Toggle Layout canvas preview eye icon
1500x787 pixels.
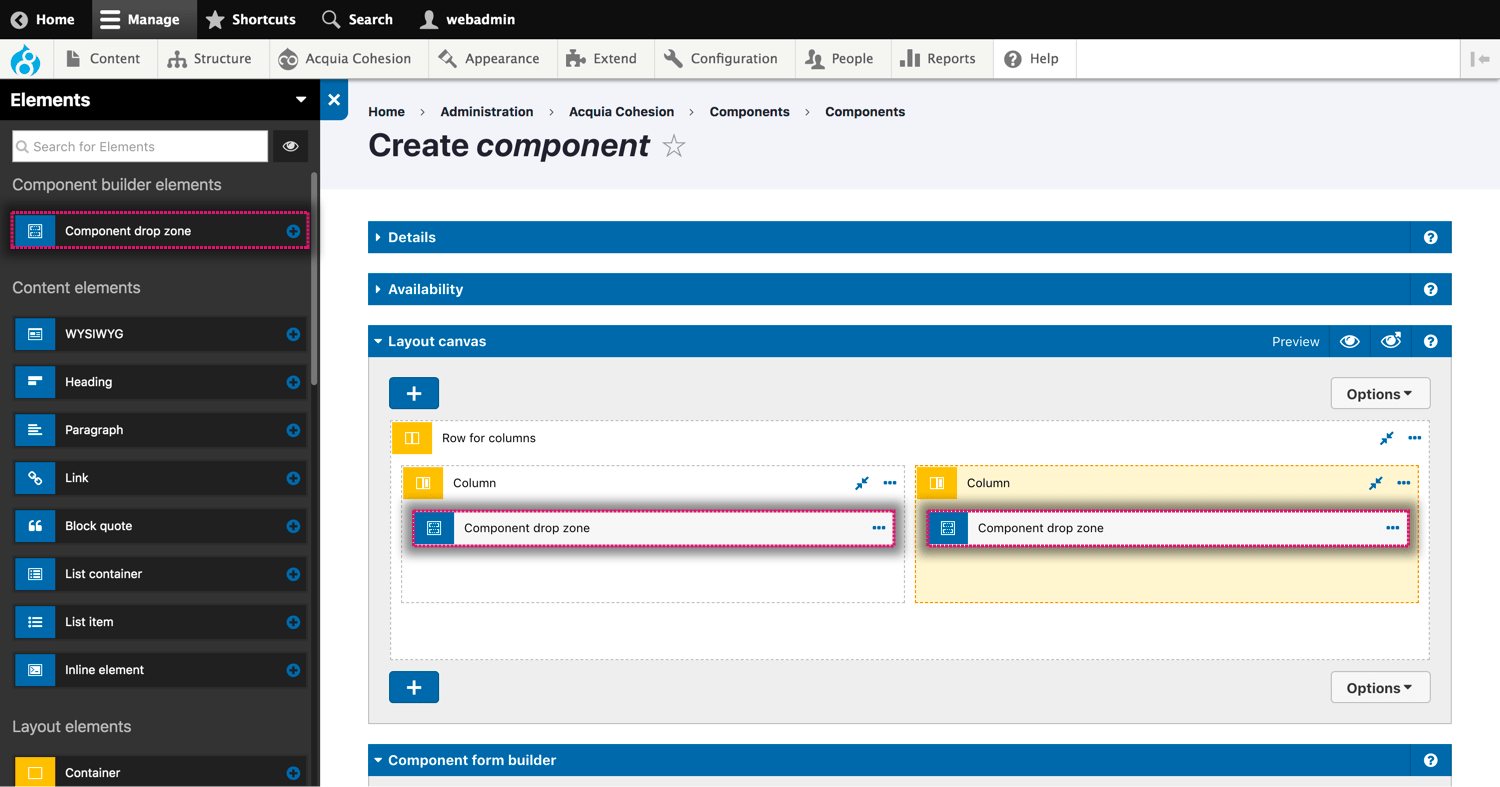1349,341
